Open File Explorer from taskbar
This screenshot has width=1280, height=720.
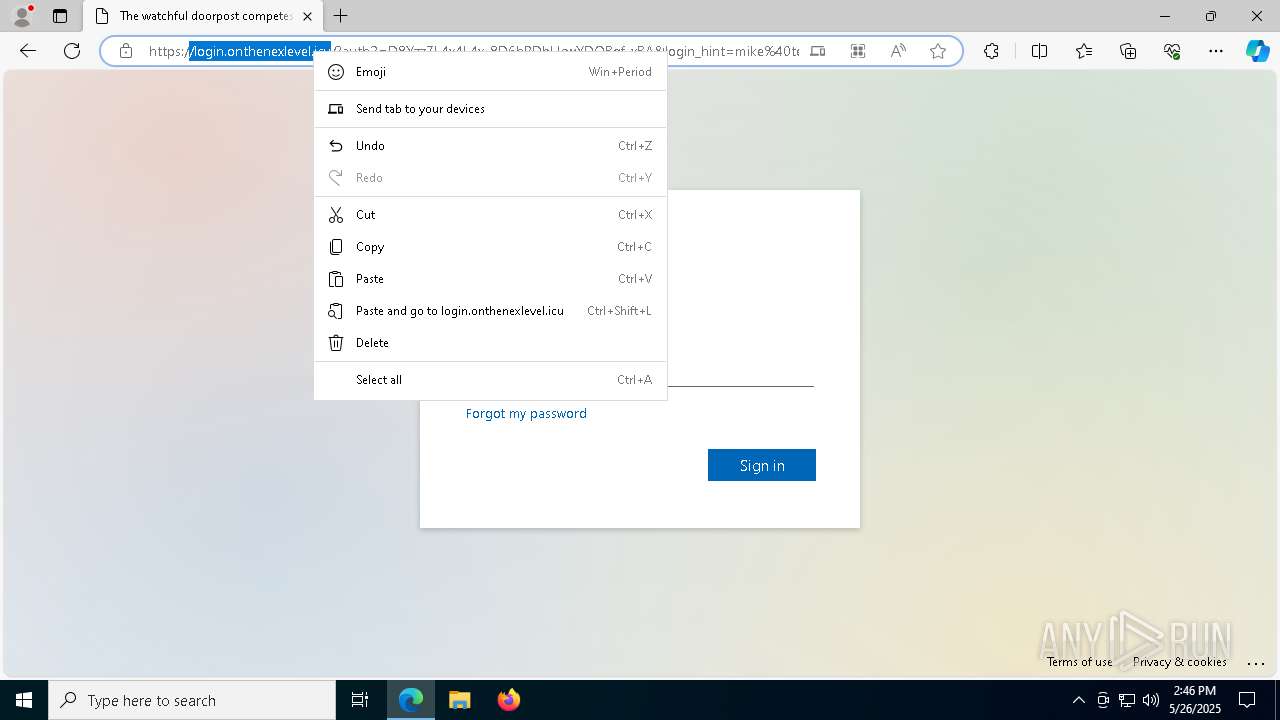click(459, 700)
